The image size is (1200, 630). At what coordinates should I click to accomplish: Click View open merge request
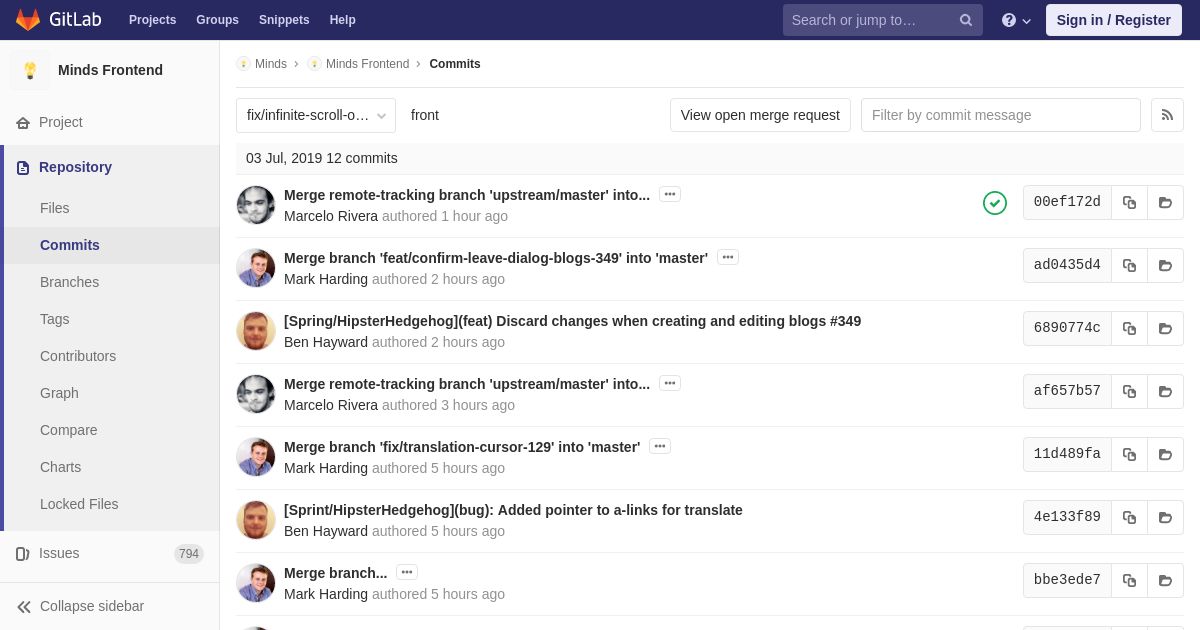coord(760,115)
